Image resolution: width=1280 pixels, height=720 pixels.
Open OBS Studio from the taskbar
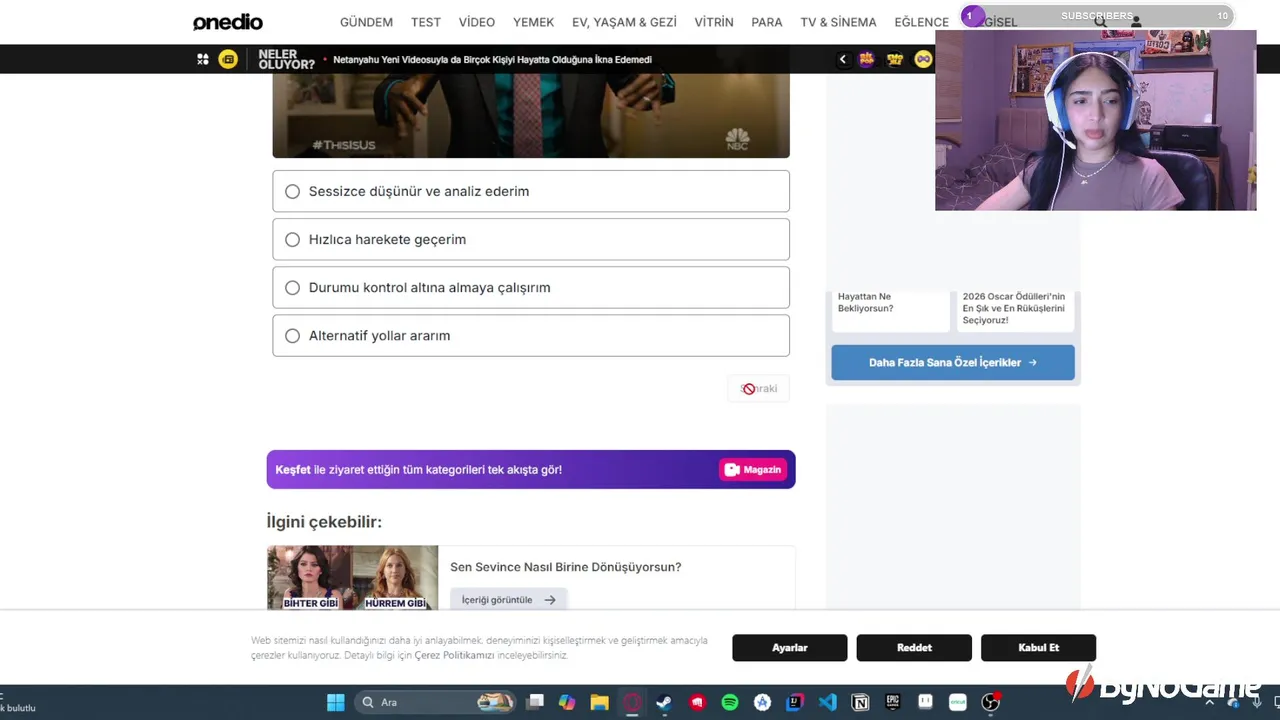coord(991,702)
